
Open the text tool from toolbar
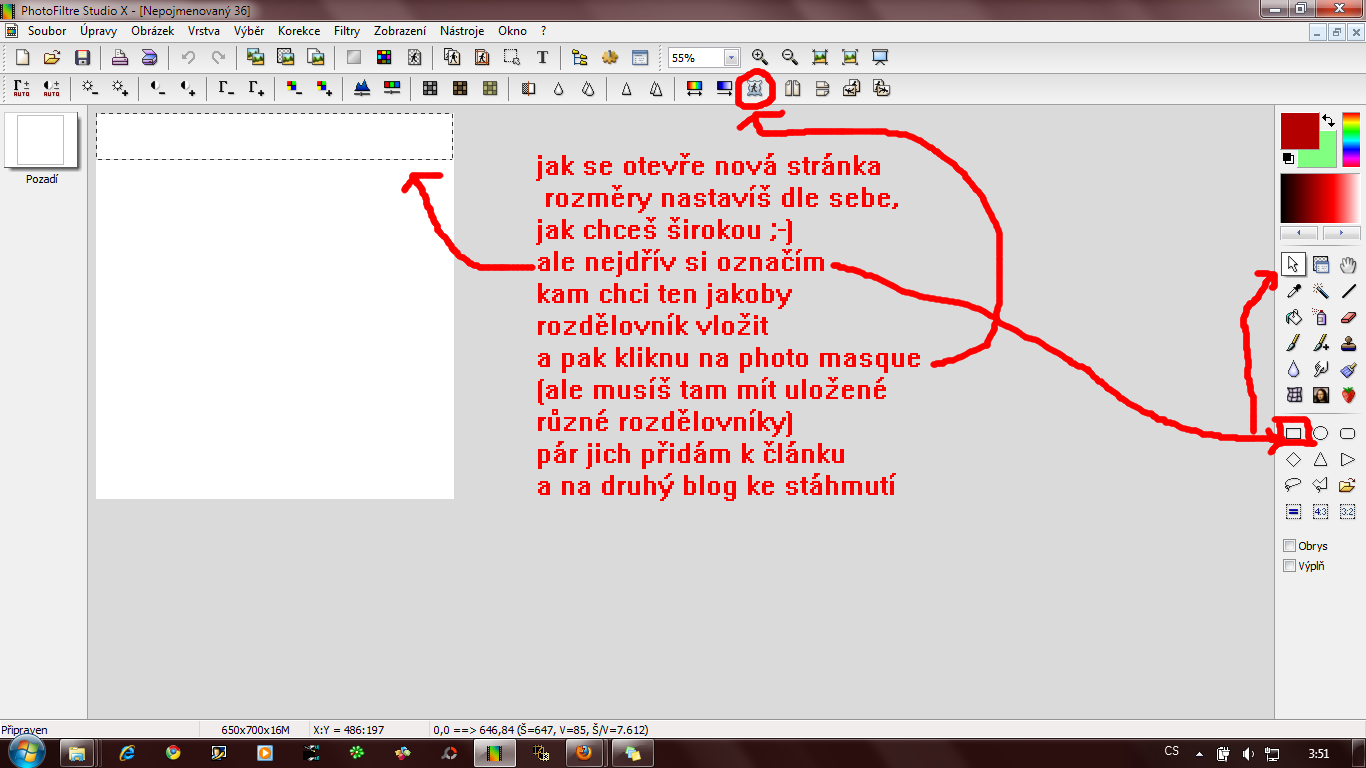tap(542, 58)
